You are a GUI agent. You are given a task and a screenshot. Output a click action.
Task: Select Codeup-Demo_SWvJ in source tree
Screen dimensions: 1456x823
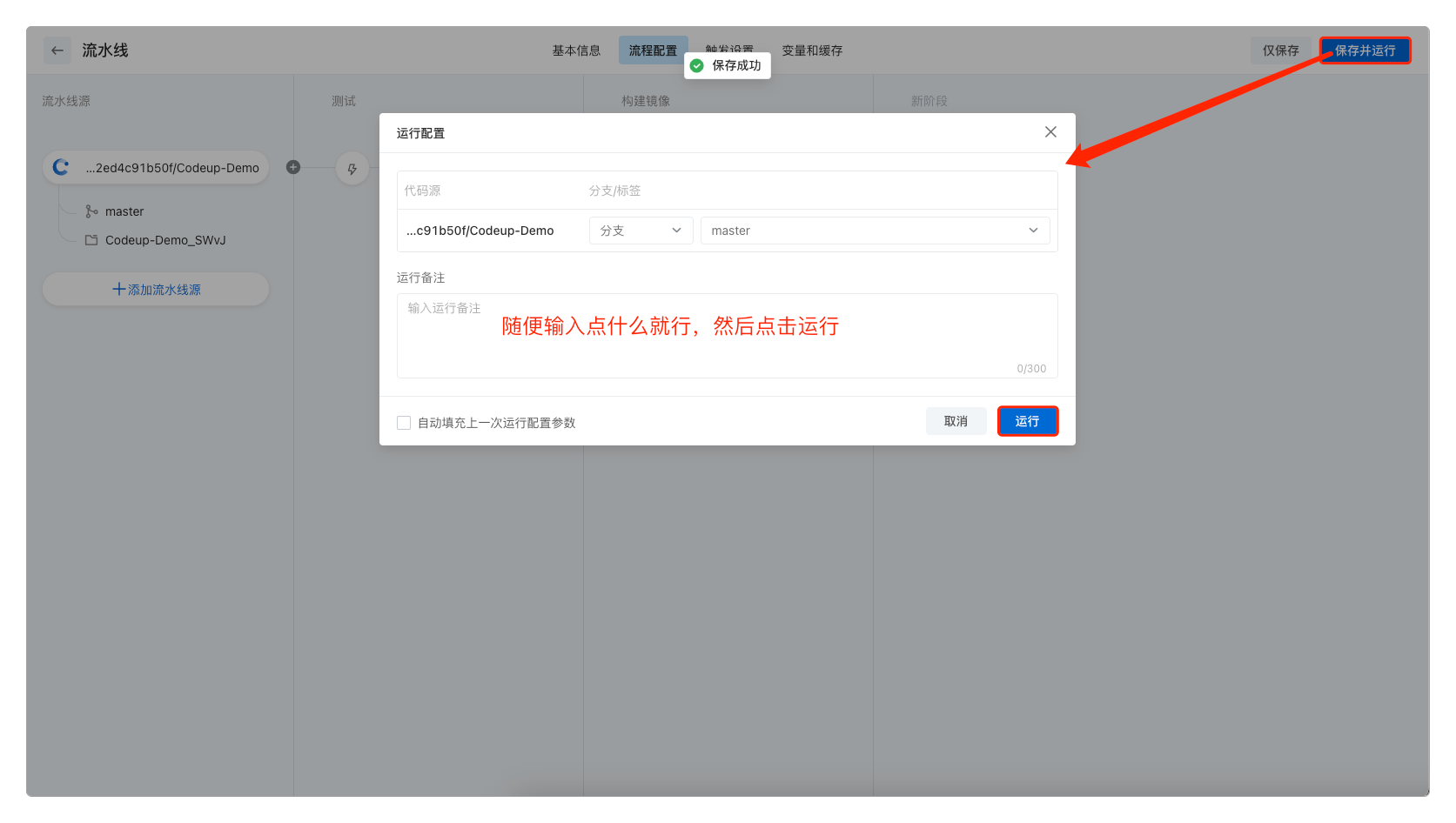156,240
